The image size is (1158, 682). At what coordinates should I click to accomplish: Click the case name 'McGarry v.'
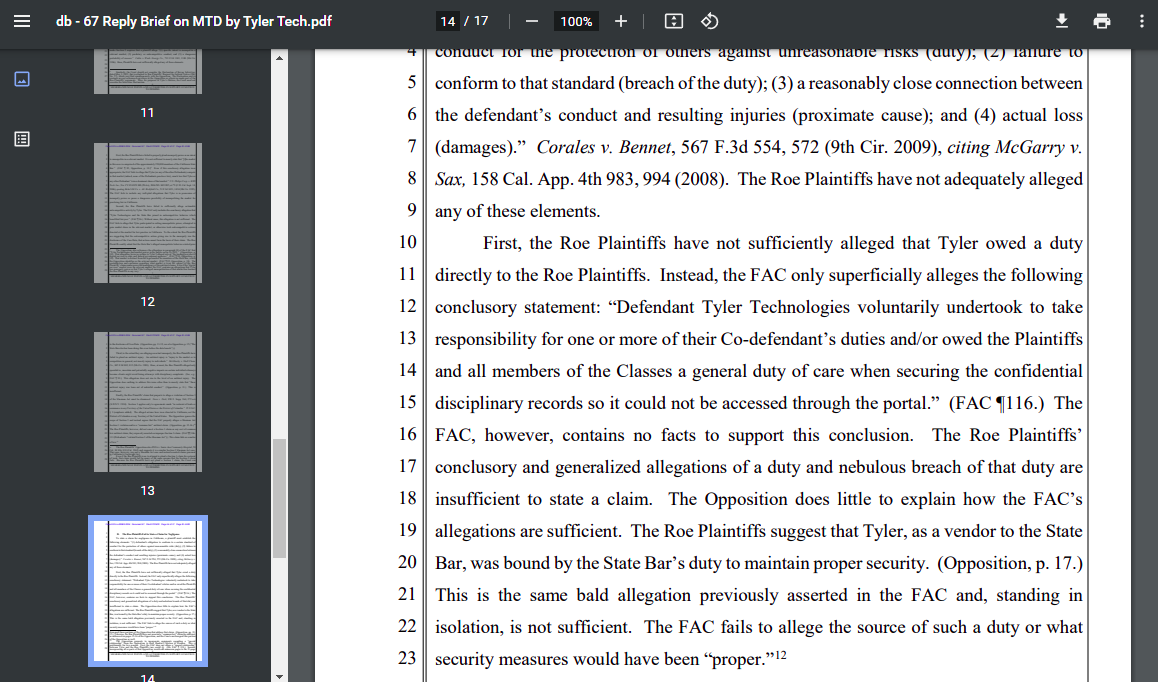pos(1039,147)
